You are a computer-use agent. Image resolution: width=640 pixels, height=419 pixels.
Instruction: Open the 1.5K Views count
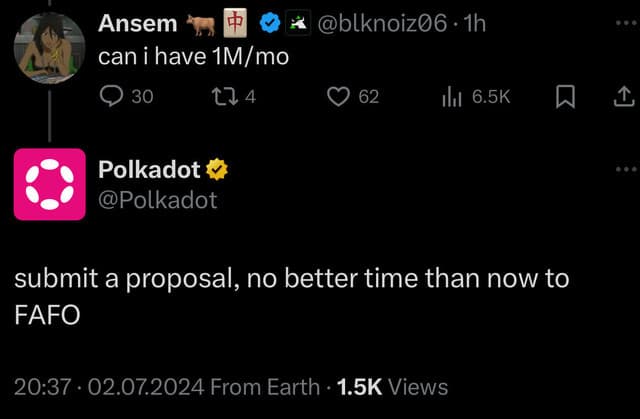392,387
